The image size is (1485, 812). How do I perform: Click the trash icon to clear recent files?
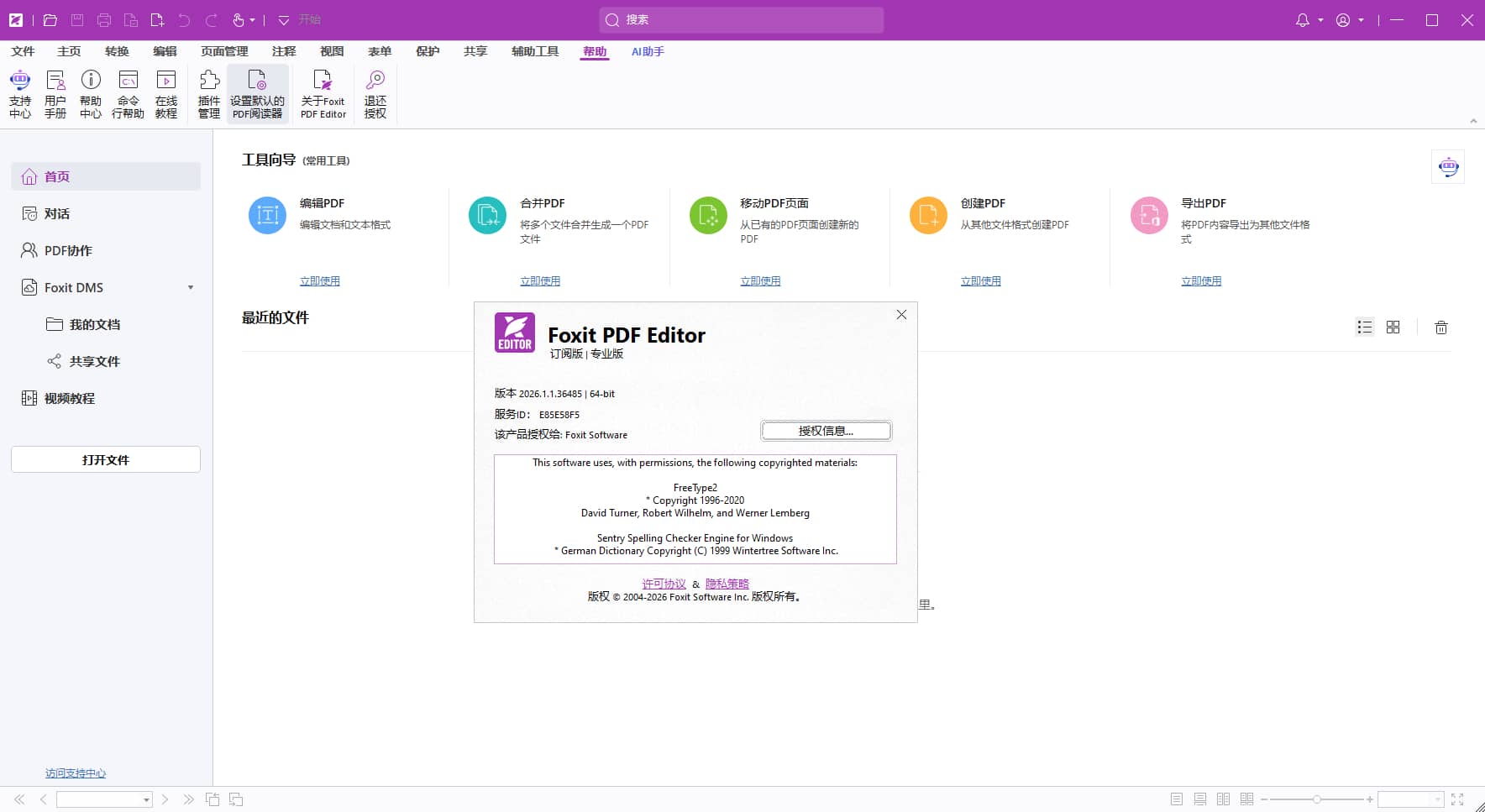pos(1441,327)
